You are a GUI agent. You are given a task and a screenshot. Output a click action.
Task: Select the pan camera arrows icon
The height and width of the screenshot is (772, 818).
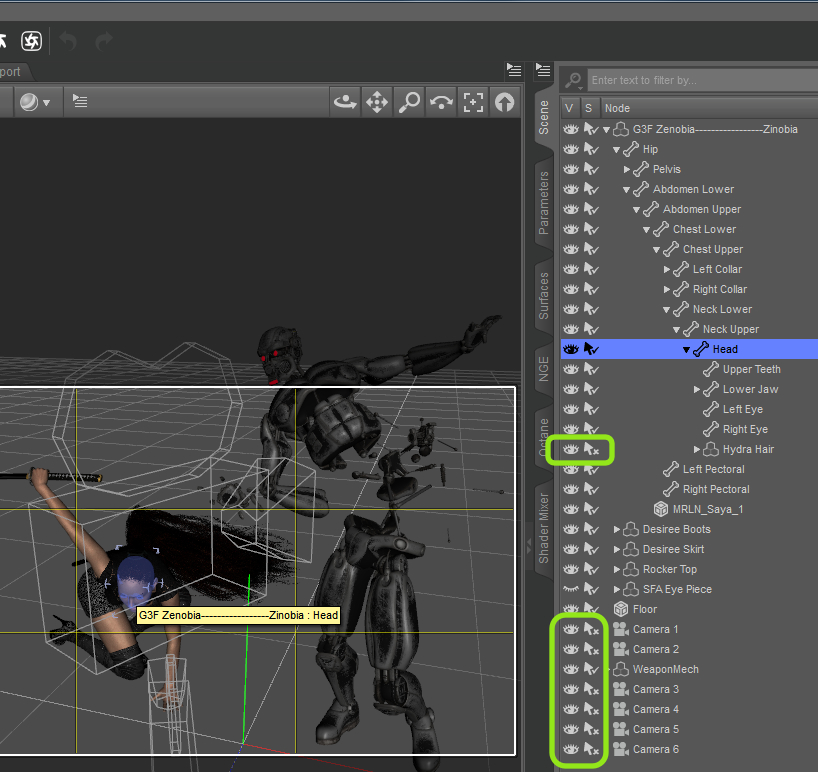click(x=377, y=101)
